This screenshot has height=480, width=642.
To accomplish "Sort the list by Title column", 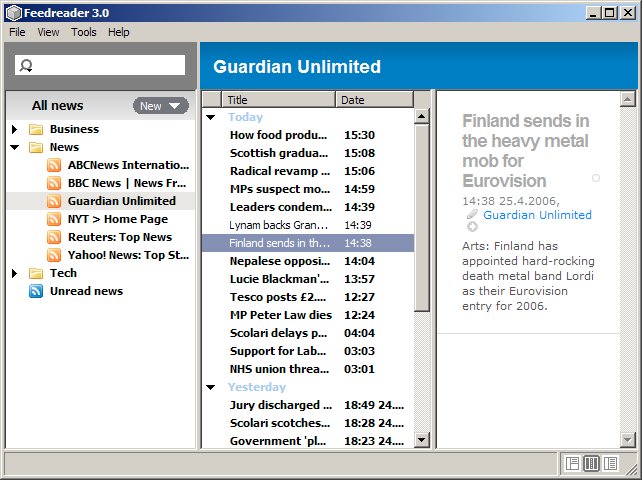I will (x=278, y=100).
